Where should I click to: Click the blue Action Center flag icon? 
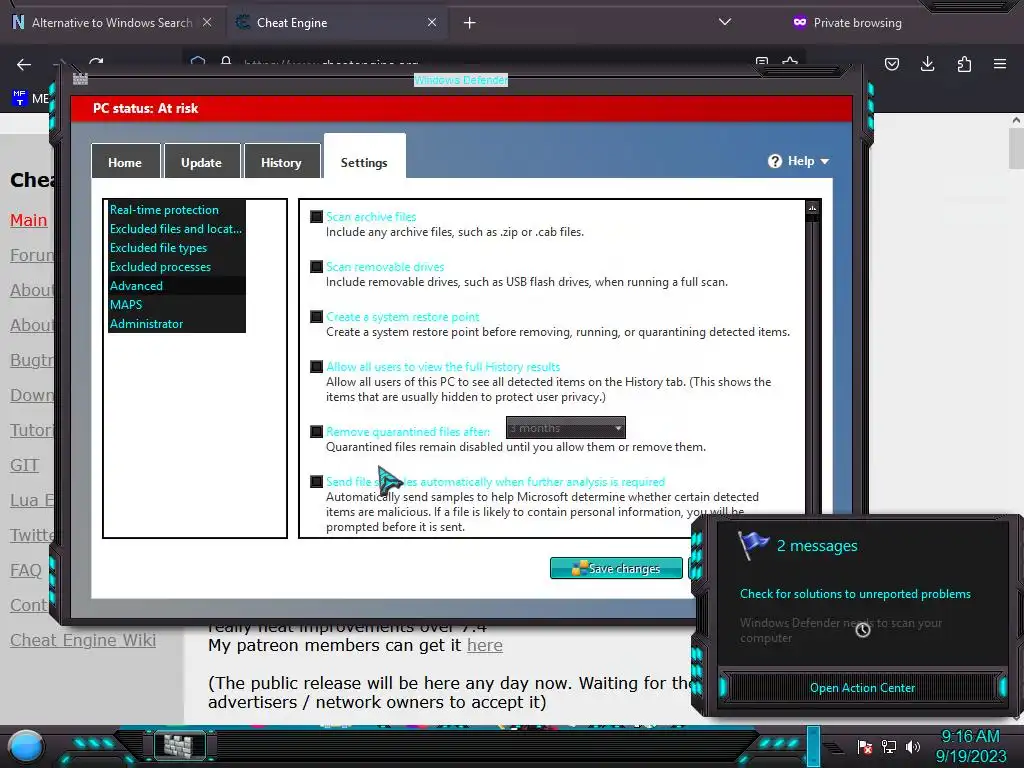(x=753, y=545)
